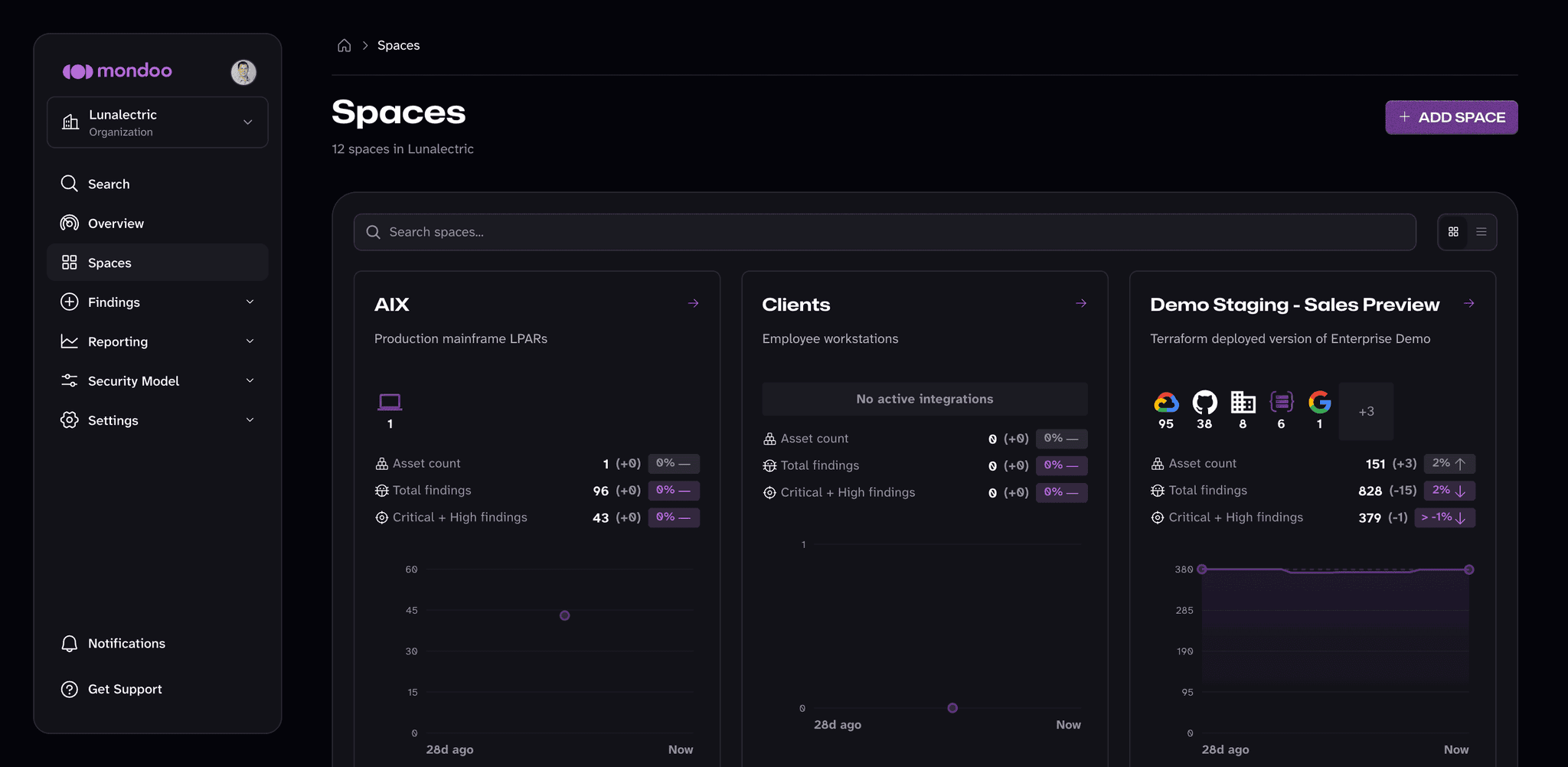Click the Spaces breadcrumb link
Image resolution: width=1568 pixels, height=767 pixels.
tap(398, 45)
